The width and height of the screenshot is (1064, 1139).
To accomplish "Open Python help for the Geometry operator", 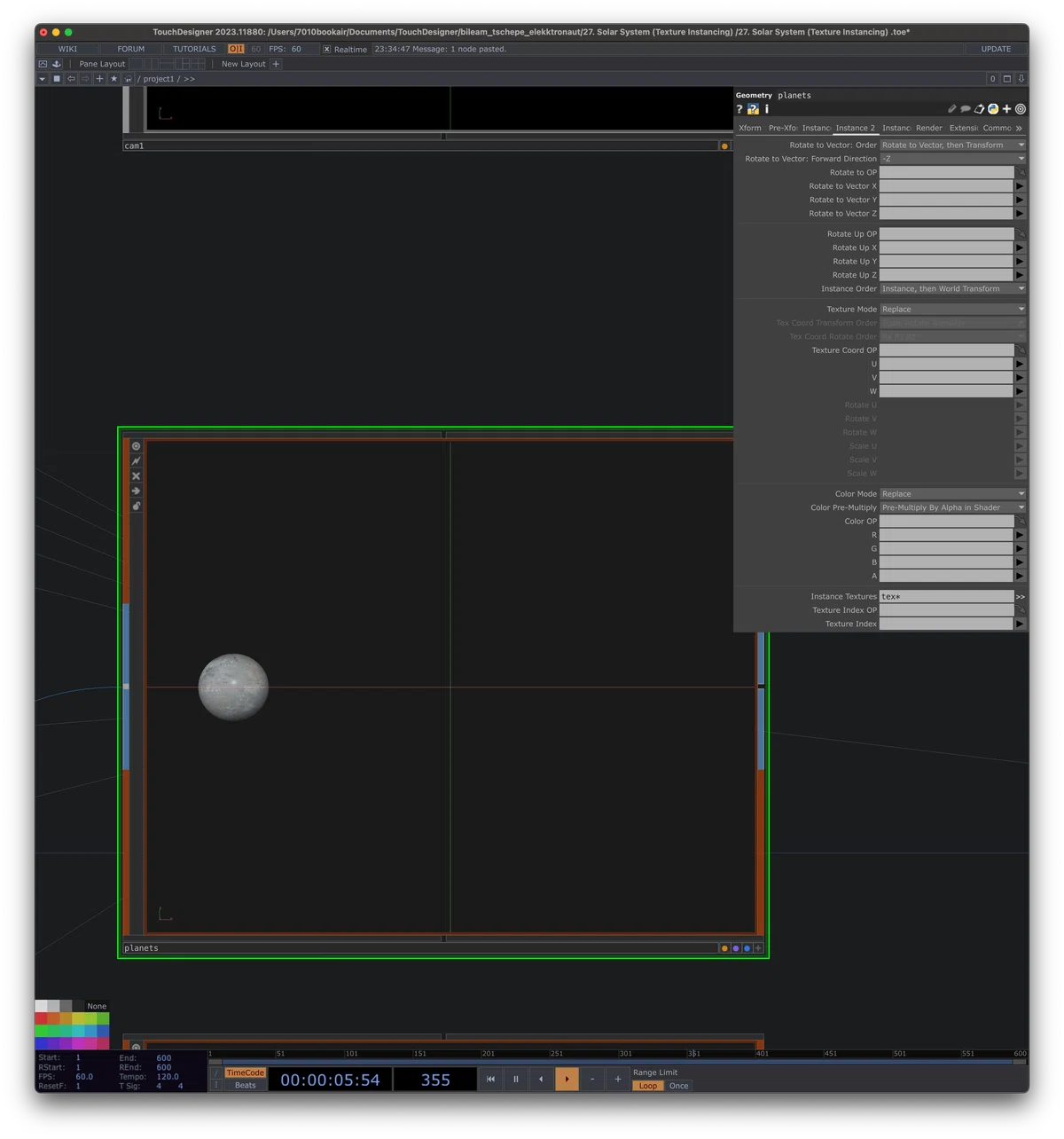I will 754,109.
